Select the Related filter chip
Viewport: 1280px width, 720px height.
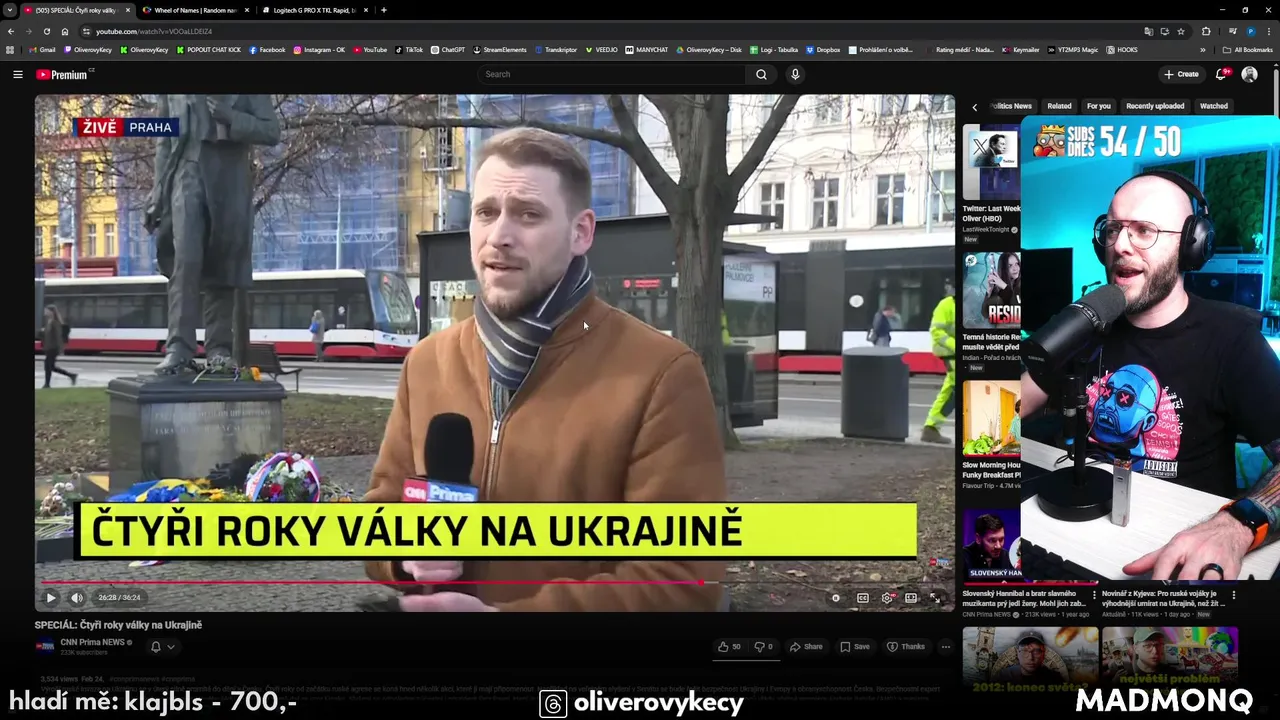pyautogui.click(x=1059, y=106)
